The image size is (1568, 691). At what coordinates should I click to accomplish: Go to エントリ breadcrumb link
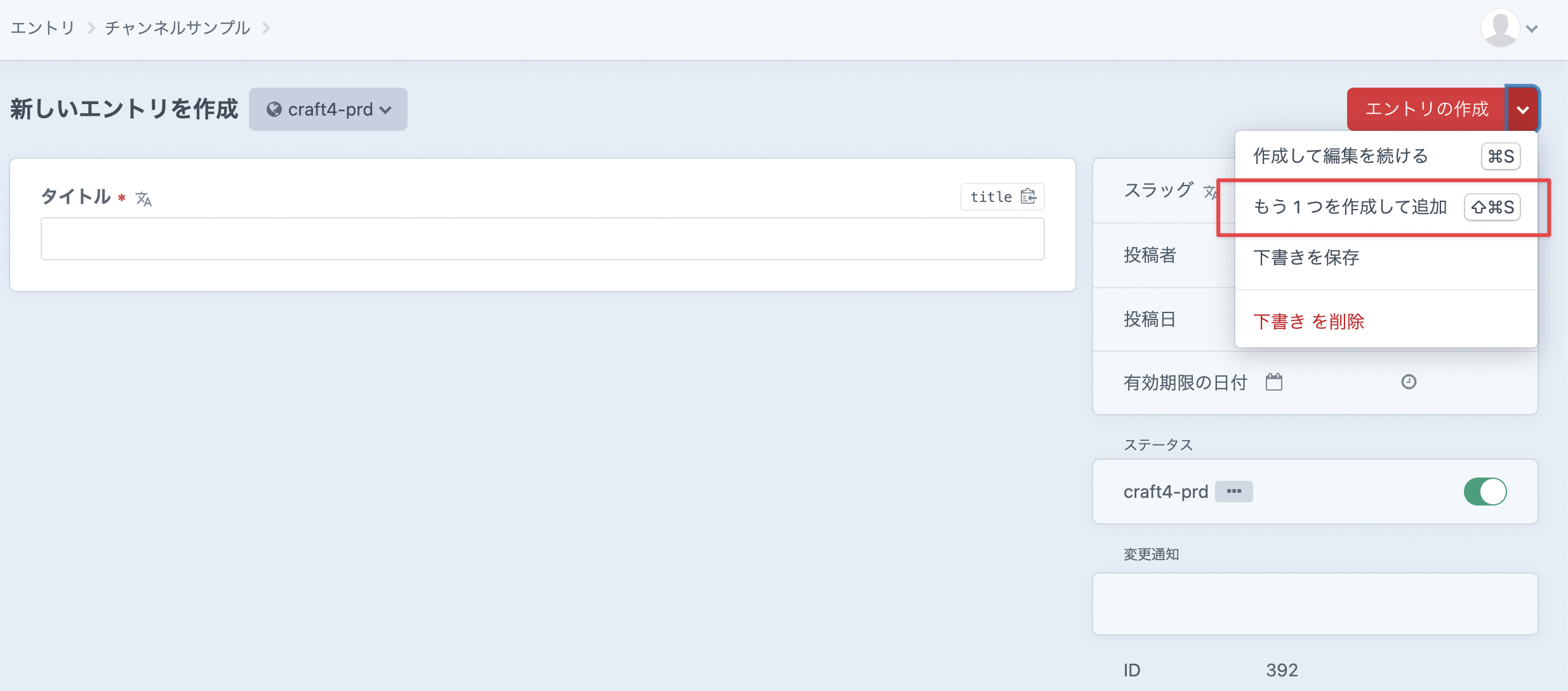tap(43, 28)
